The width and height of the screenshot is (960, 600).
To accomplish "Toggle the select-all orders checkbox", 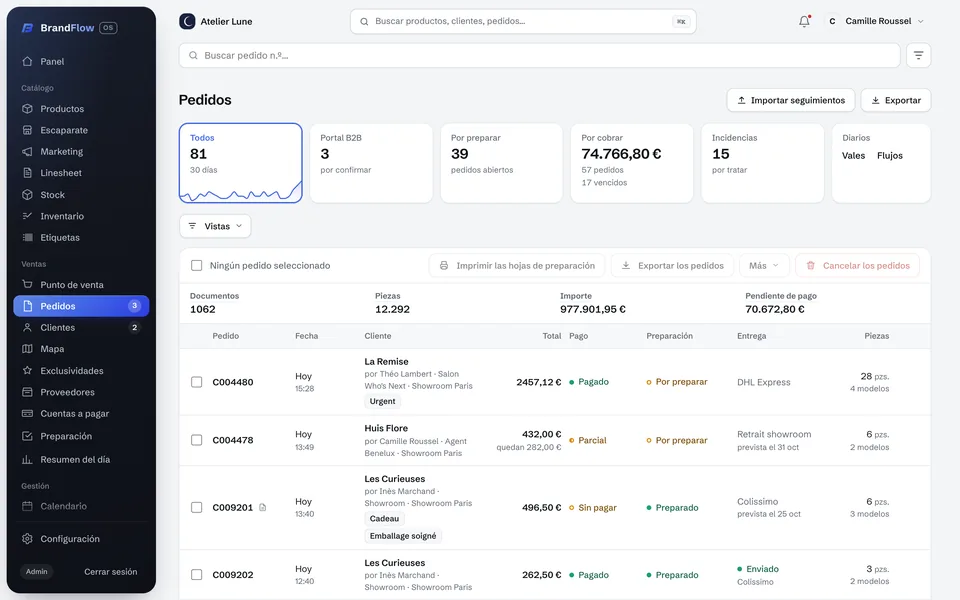I will [x=197, y=265].
